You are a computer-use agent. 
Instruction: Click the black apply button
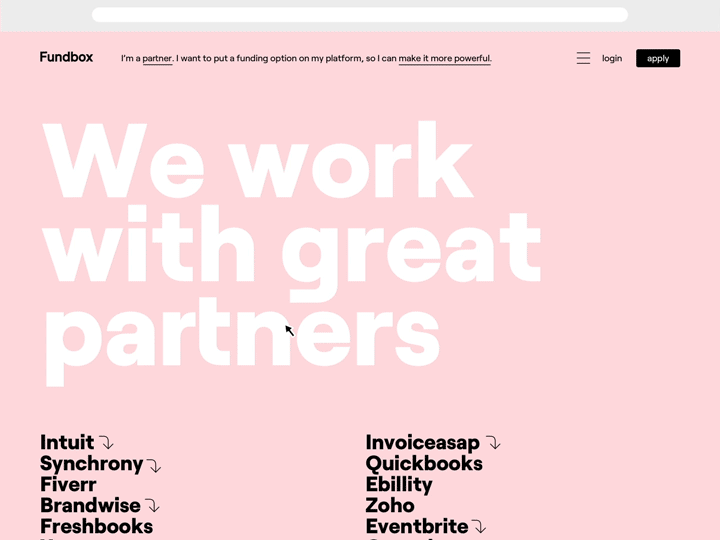[658, 58]
